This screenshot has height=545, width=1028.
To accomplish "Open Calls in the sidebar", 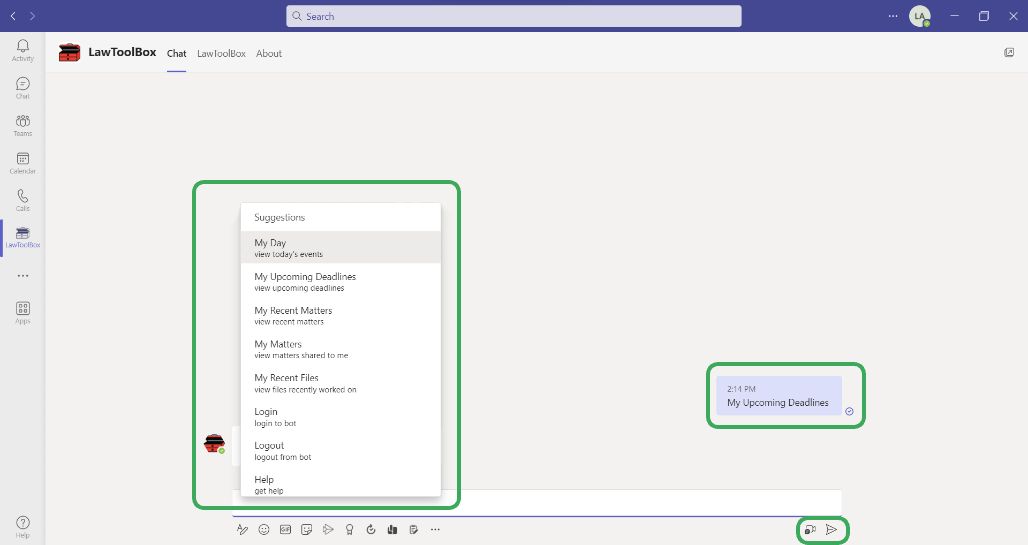I will [x=22, y=200].
